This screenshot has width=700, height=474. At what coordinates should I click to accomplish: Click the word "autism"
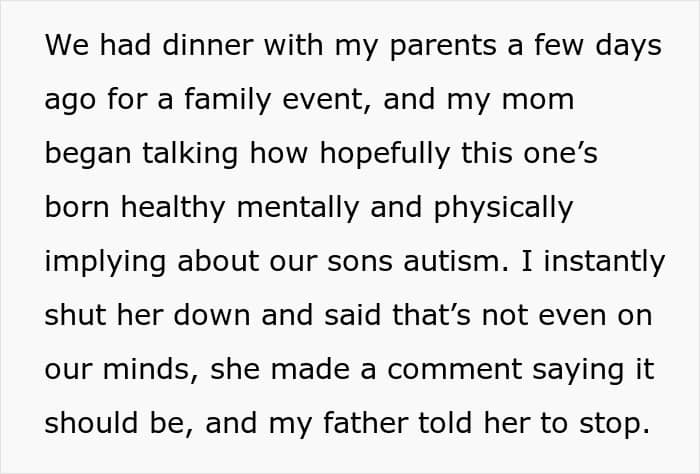tap(452, 261)
